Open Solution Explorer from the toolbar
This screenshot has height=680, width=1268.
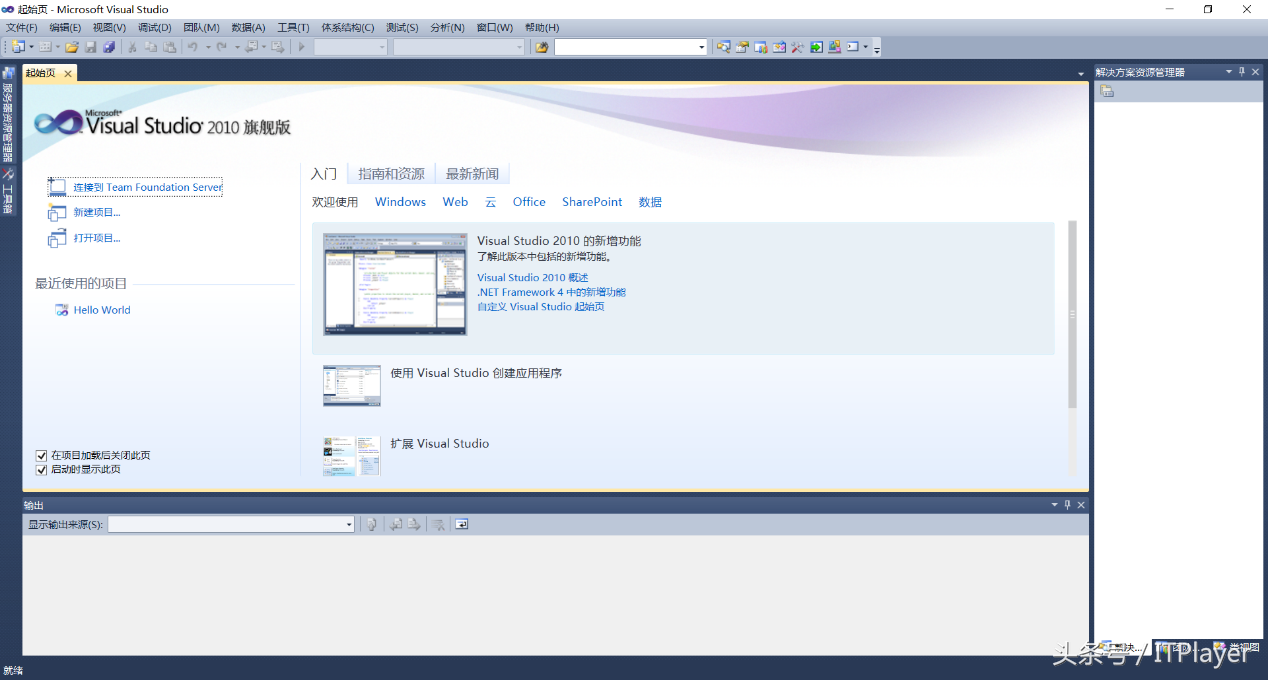point(724,47)
